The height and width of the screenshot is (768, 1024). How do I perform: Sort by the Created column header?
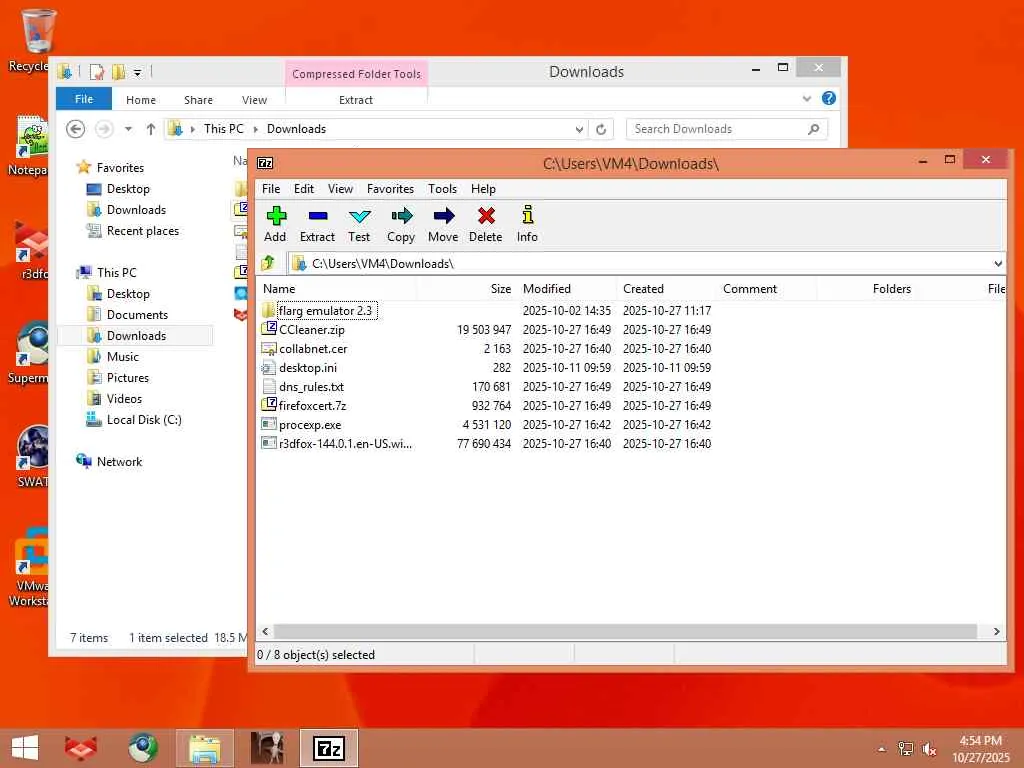667,289
